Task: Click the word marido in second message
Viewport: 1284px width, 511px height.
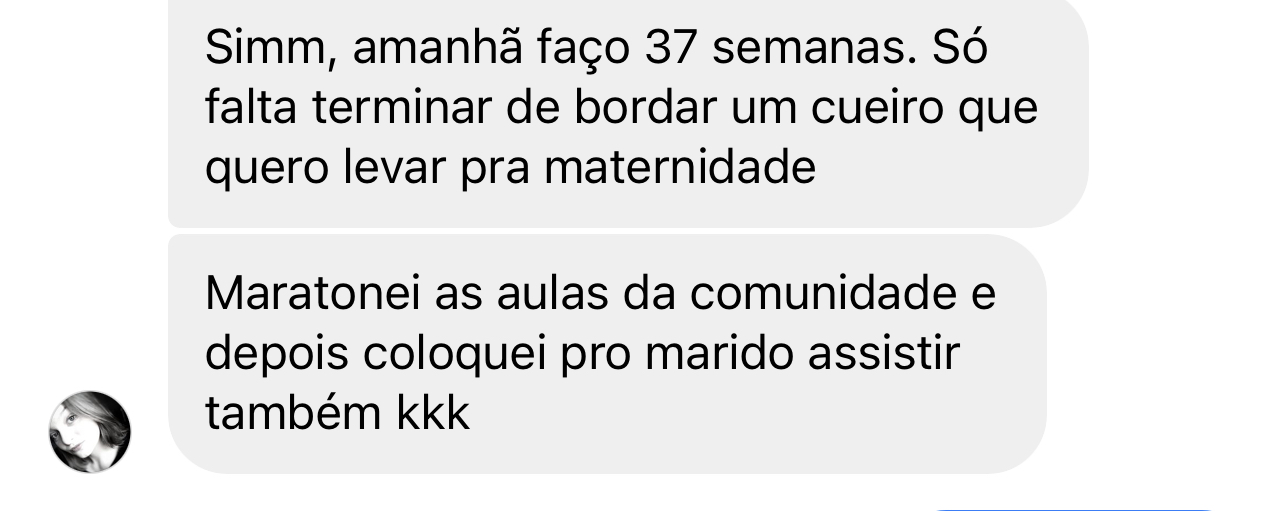Action: coord(720,353)
